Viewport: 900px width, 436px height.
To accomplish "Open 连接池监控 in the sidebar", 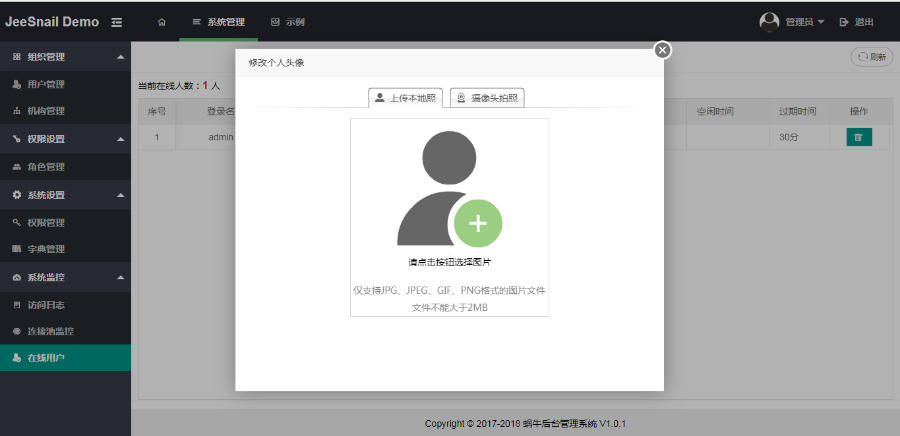I will 65,332.
